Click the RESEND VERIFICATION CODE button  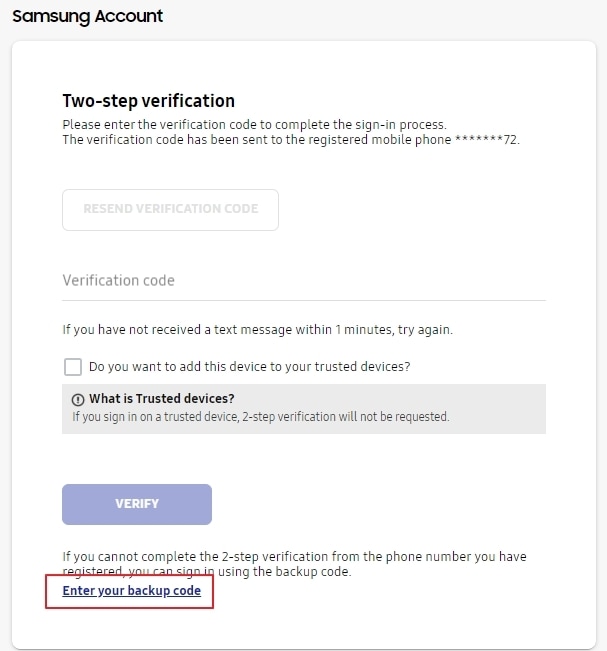(170, 210)
